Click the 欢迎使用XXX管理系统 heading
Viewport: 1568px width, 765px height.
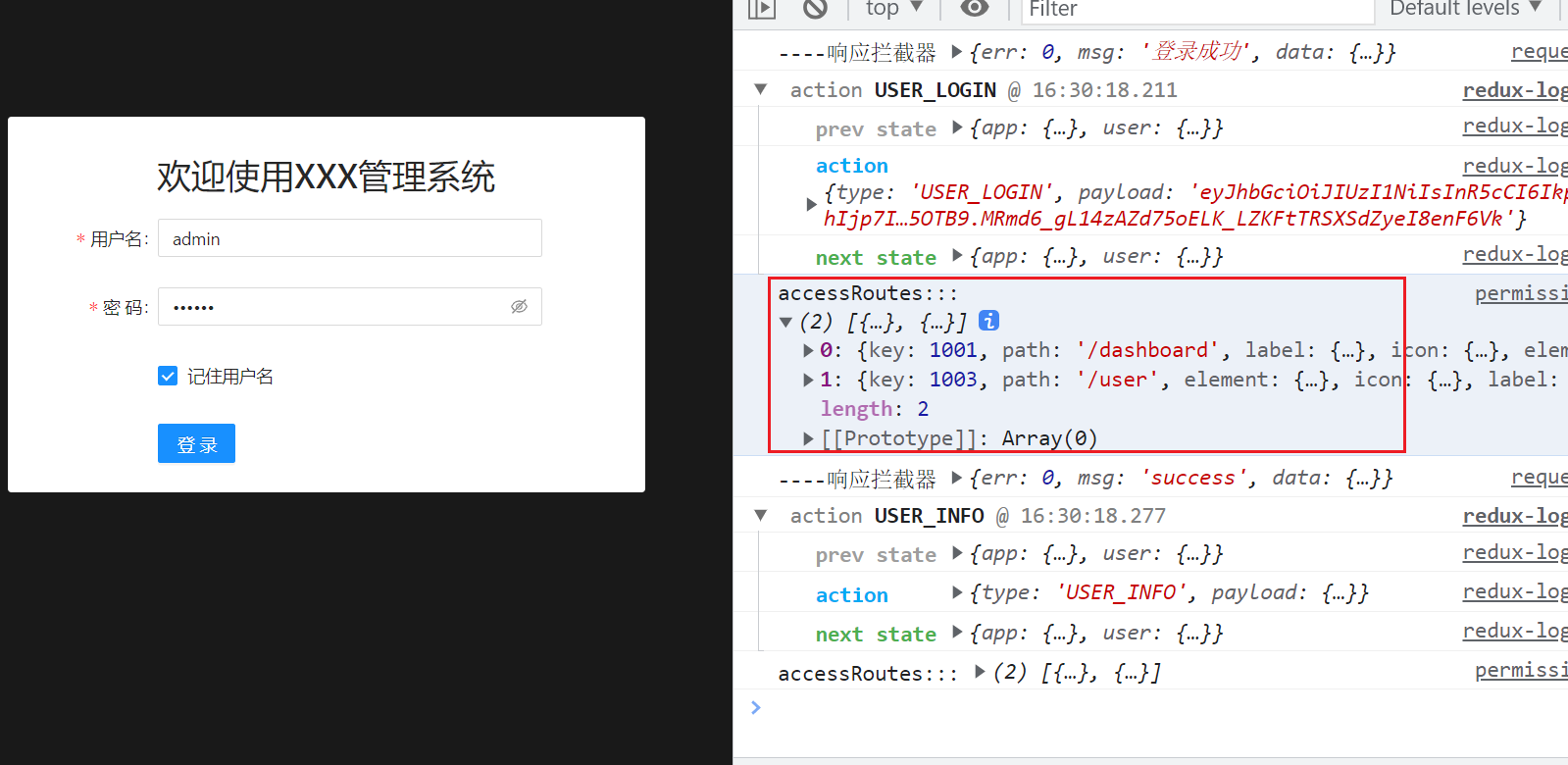coord(326,177)
